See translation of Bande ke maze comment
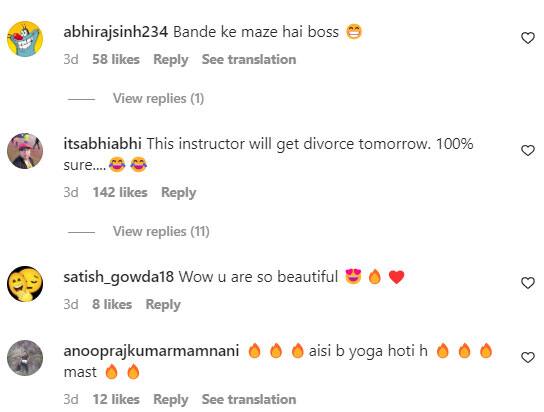544x412 pixels. click(x=249, y=60)
